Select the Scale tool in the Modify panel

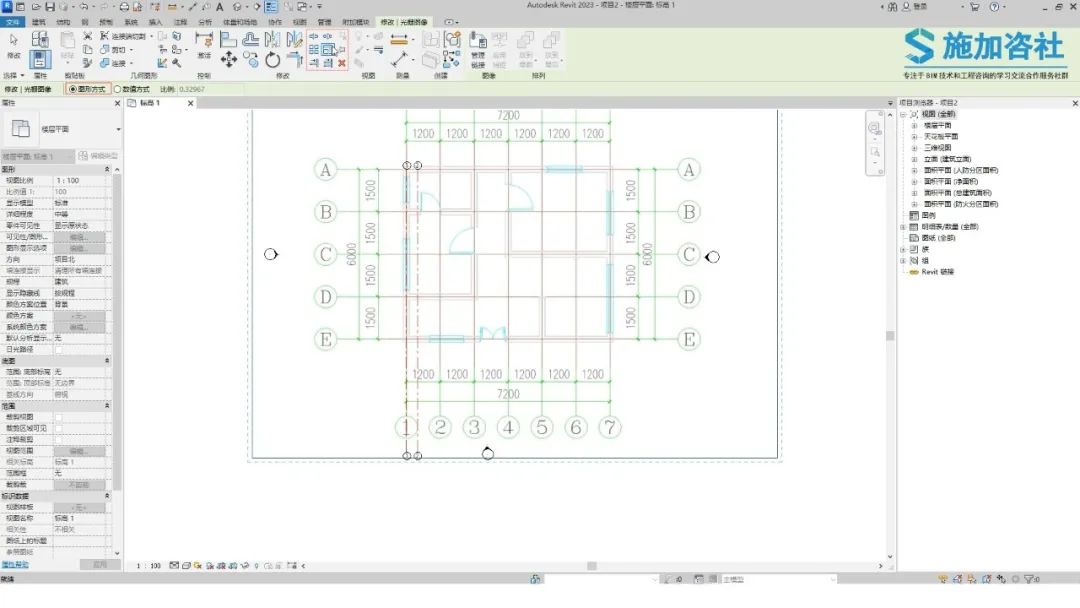click(329, 50)
